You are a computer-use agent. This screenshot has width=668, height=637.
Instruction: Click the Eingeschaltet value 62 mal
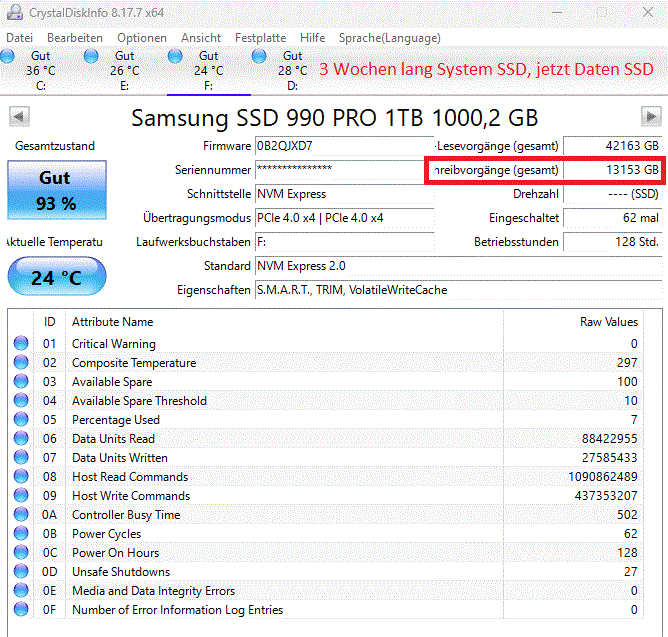[x=613, y=218]
